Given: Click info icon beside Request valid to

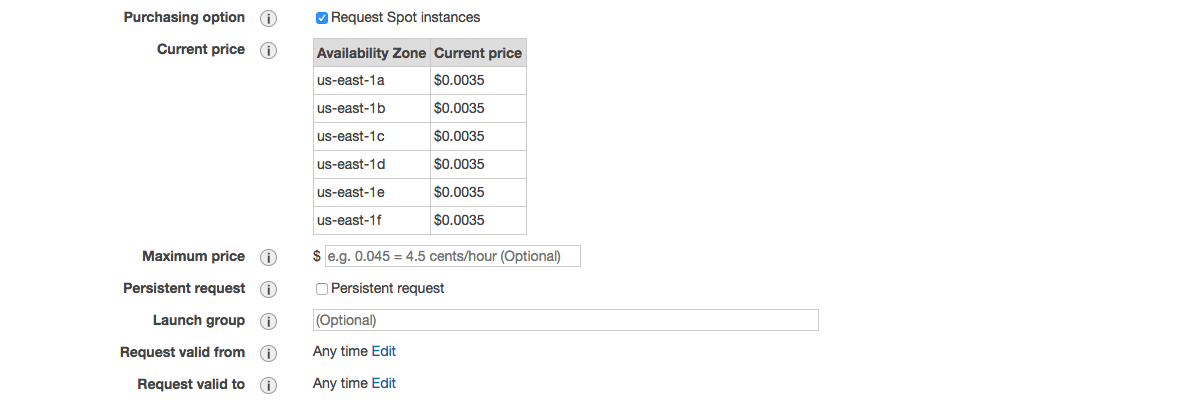Looking at the screenshot, I should [x=268, y=385].
